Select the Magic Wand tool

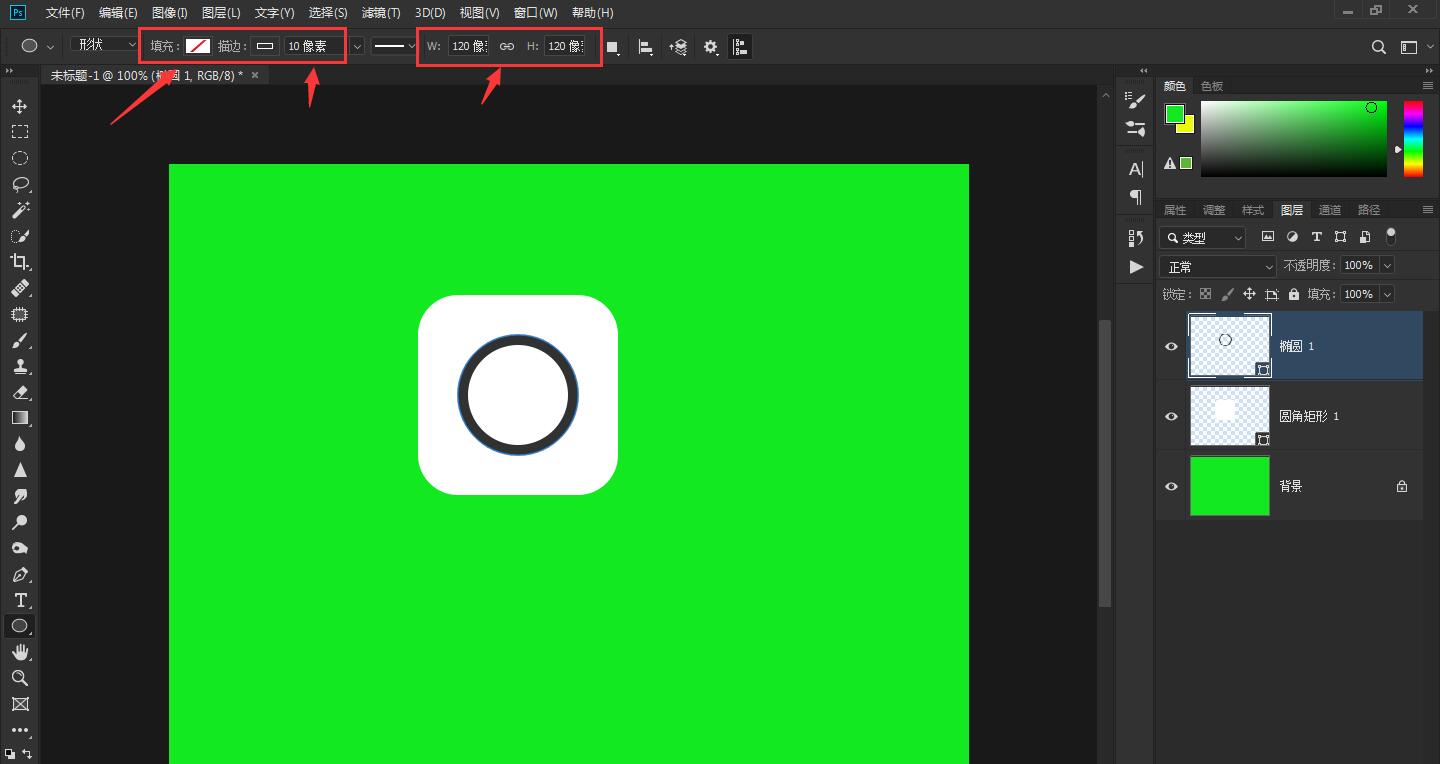[19, 210]
